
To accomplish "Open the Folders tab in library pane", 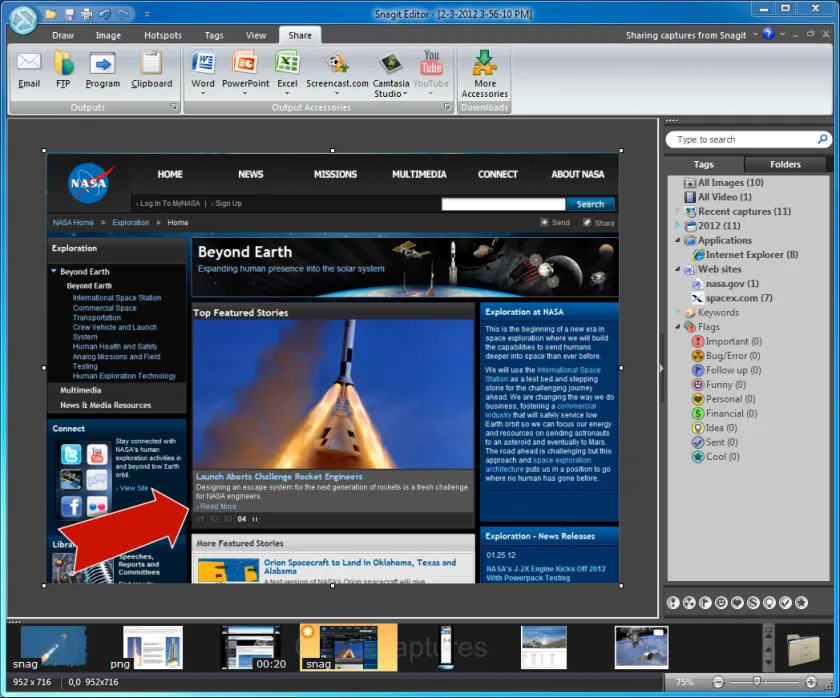I will click(x=785, y=164).
